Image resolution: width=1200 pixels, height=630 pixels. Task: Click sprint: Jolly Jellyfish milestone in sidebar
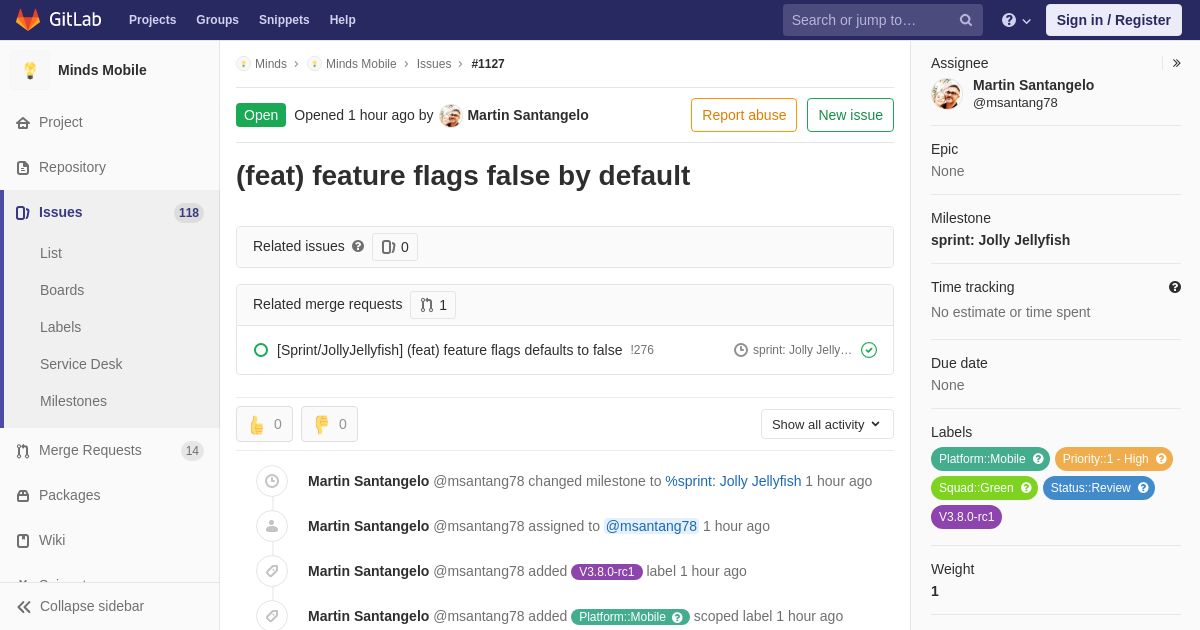pyautogui.click(x=1000, y=240)
